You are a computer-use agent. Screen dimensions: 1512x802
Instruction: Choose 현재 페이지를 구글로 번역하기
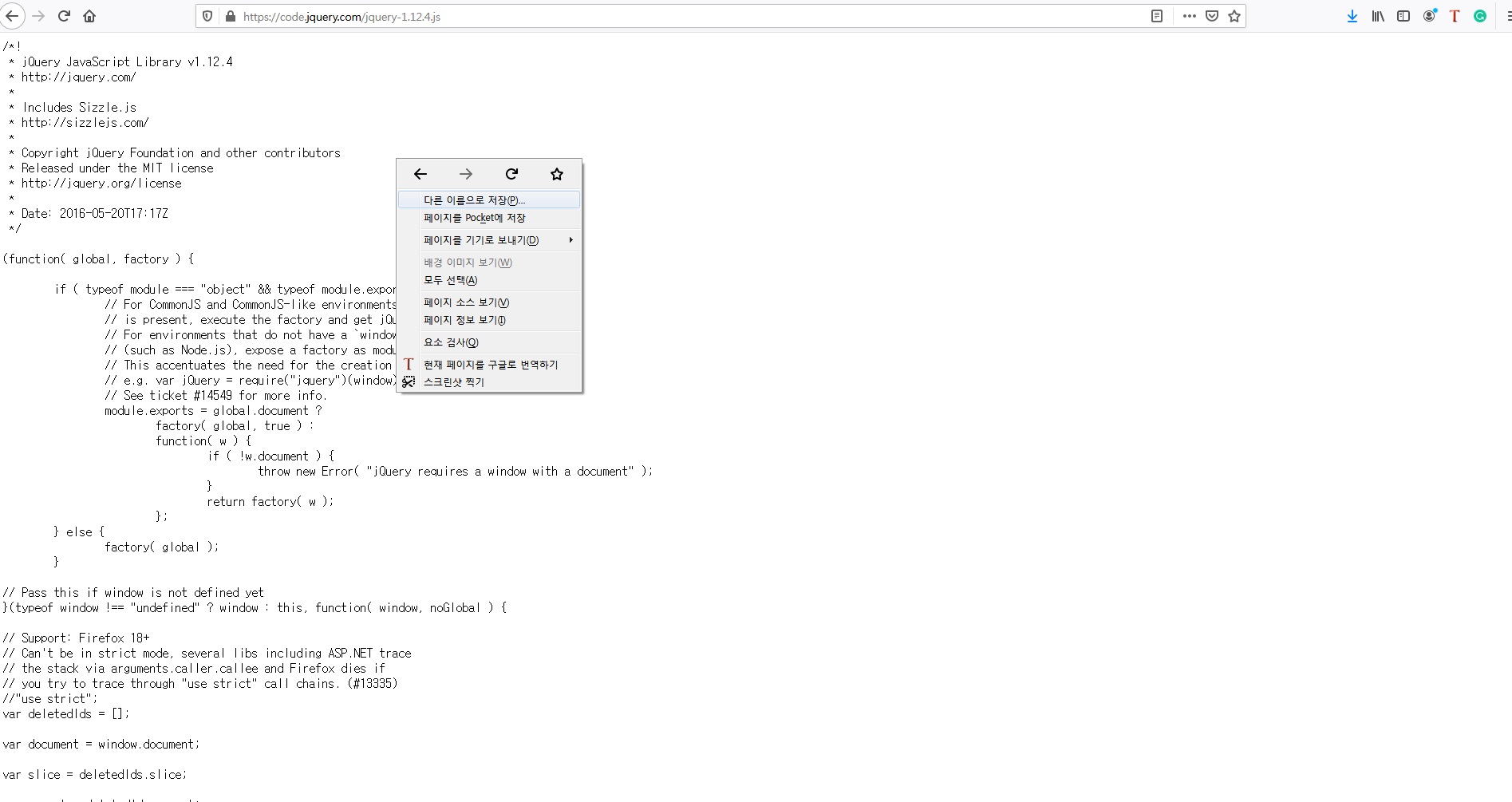(489, 365)
